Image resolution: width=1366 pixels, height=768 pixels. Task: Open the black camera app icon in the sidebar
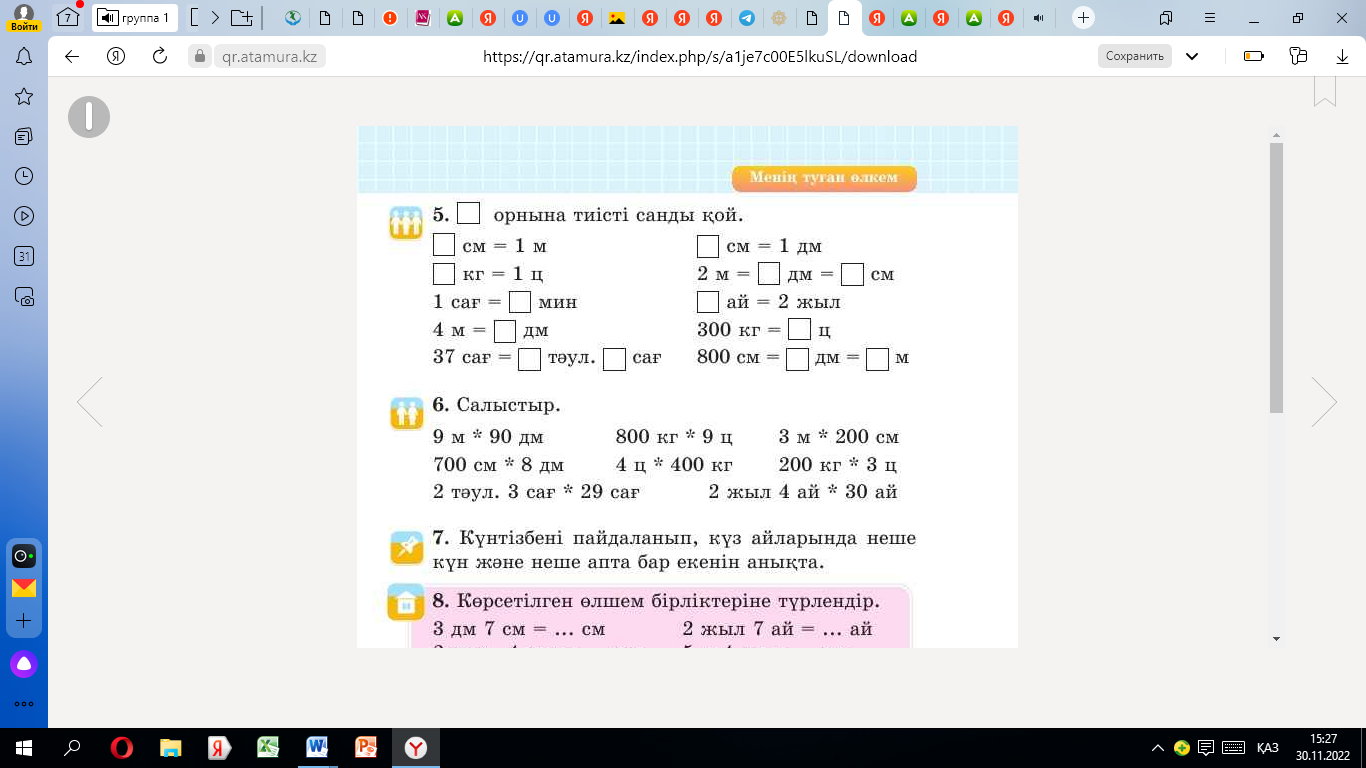24,555
